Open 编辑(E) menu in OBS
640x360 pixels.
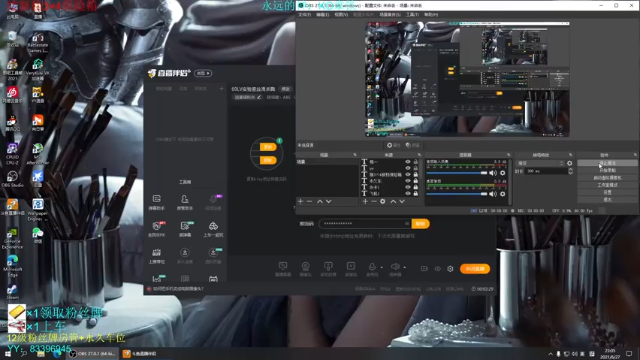322,15
